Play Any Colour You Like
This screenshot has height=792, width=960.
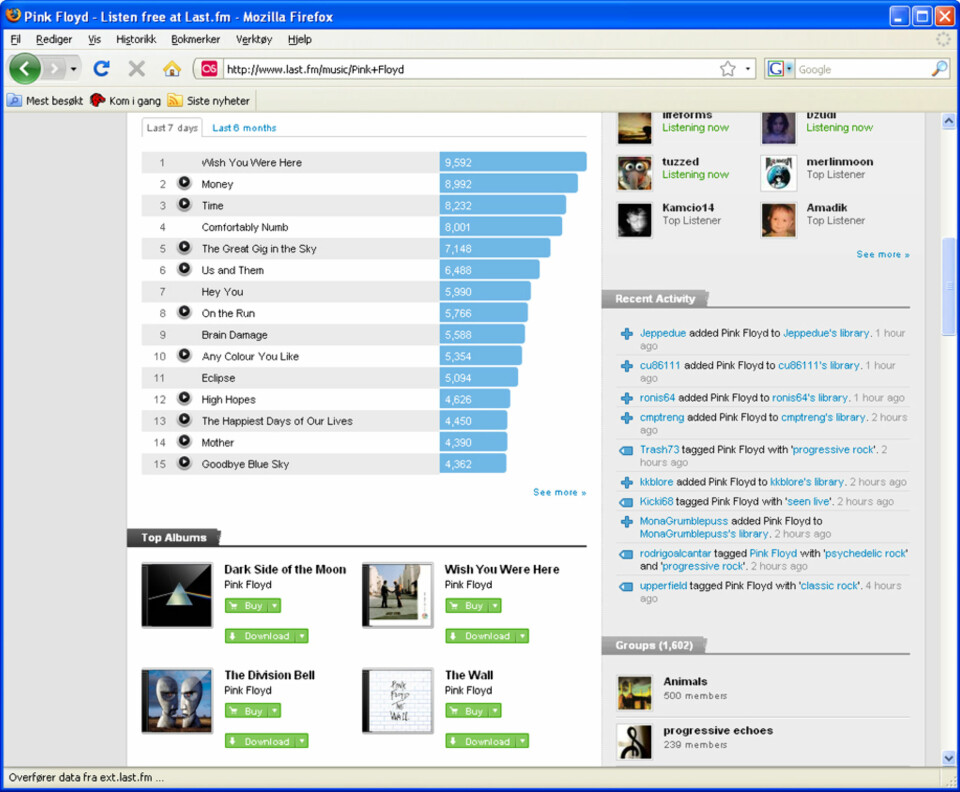point(184,355)
